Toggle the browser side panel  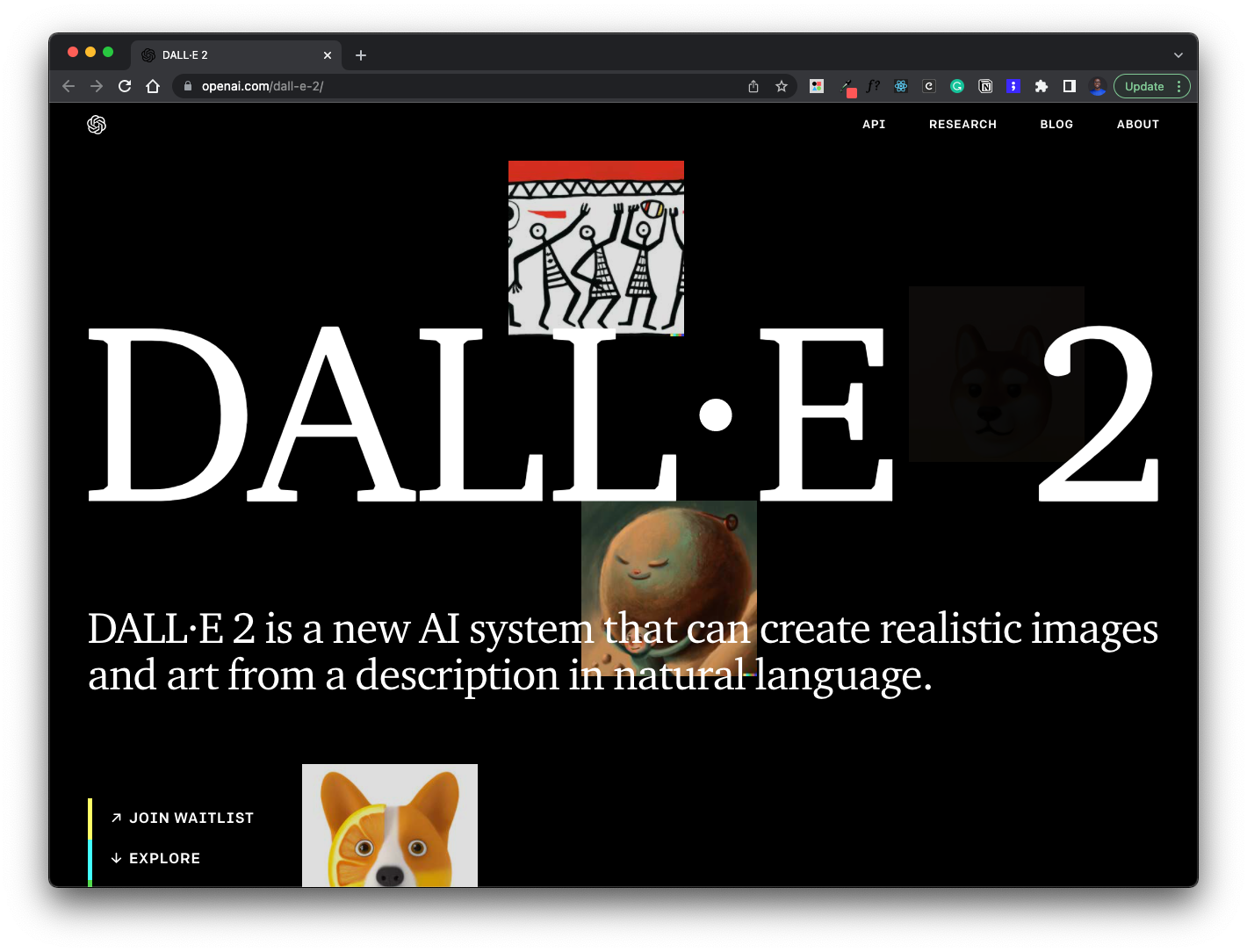[x=1070, y=86]
